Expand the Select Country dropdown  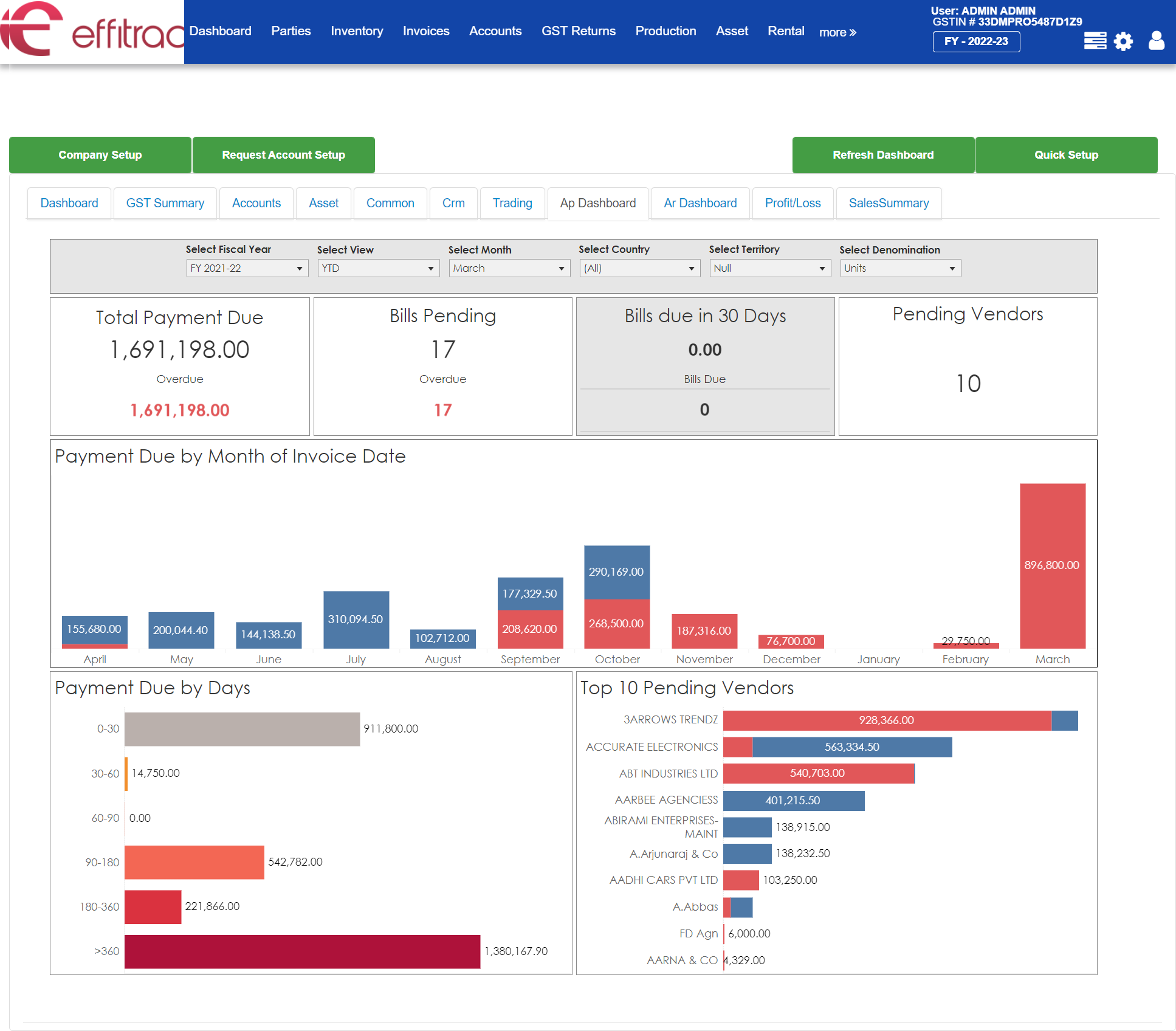click(x=639, y=267)
